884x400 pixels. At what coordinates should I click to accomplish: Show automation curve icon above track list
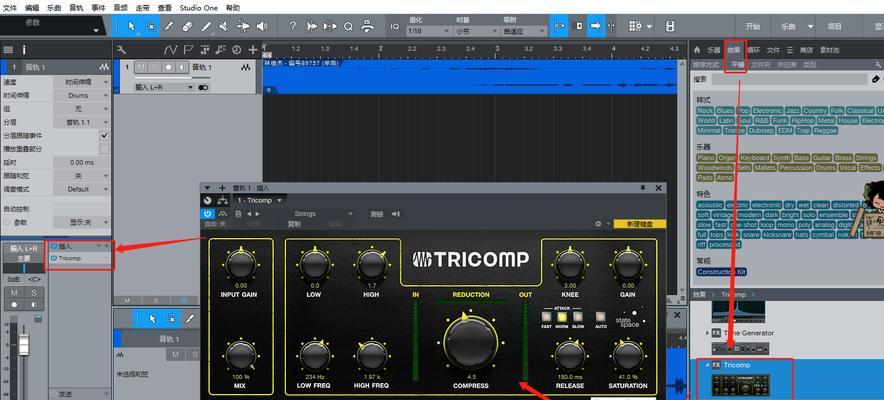tap(171, 50)
